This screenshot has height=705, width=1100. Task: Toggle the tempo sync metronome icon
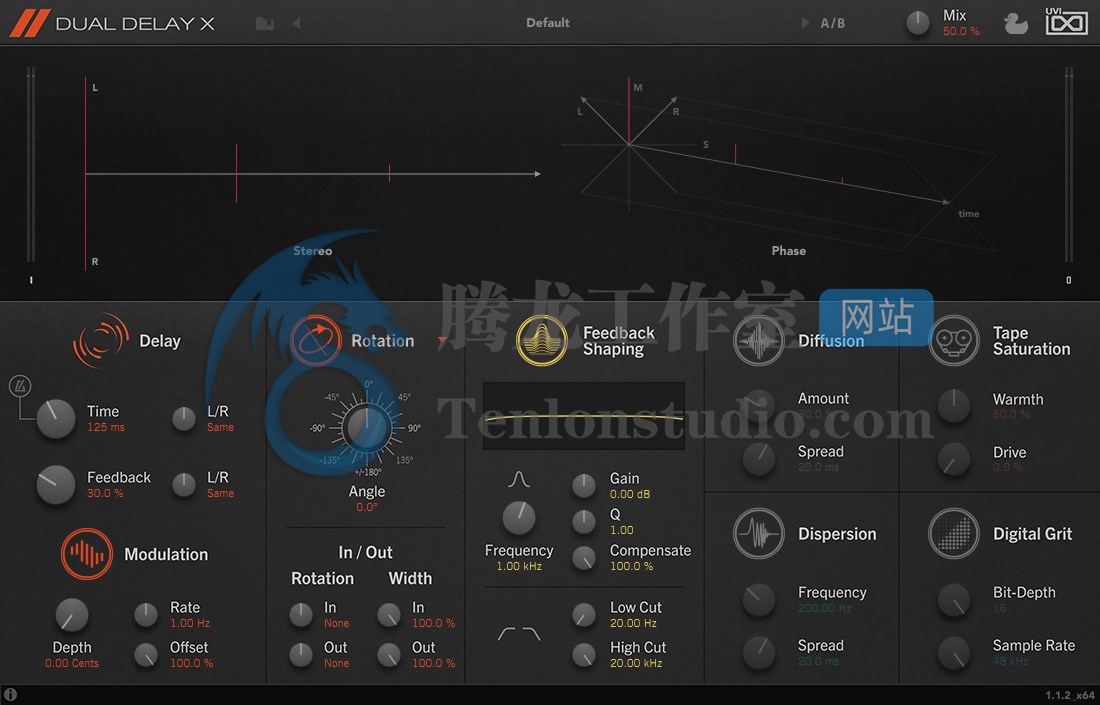(20, 386)
